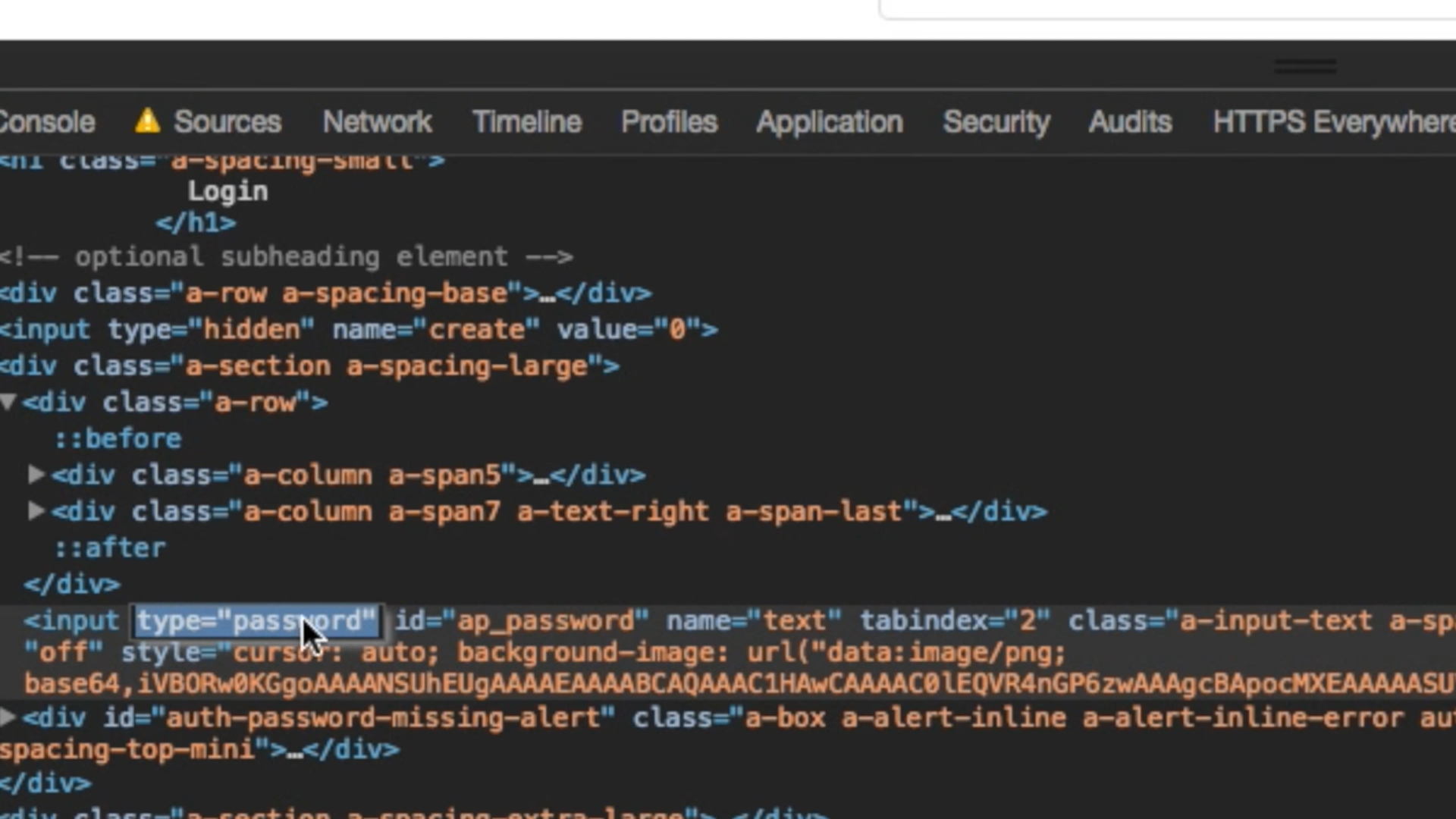
Task: Select the hidden input named create
Action: click(x=358, y=330)
